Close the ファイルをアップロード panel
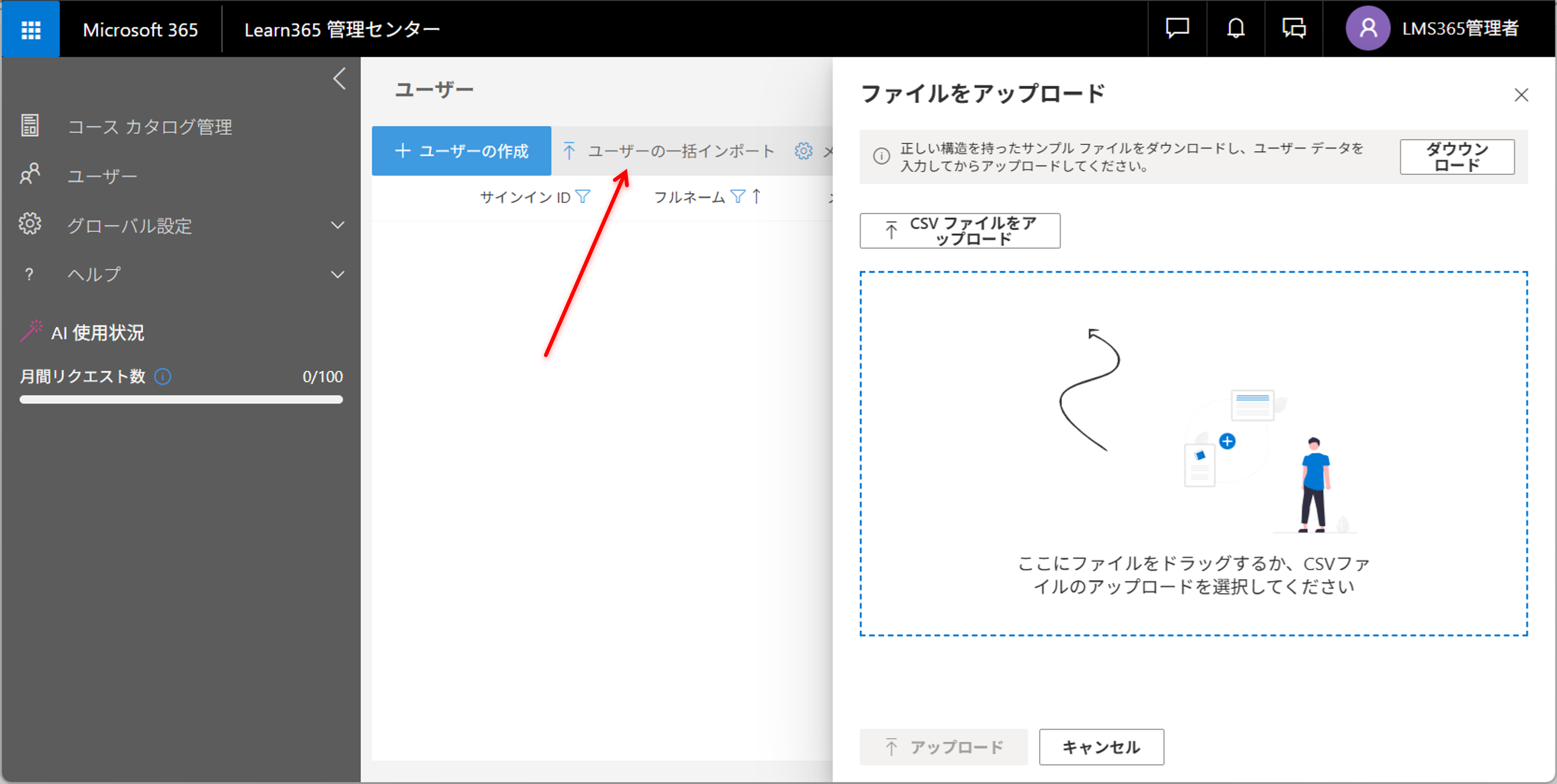 pos(1521,94)
